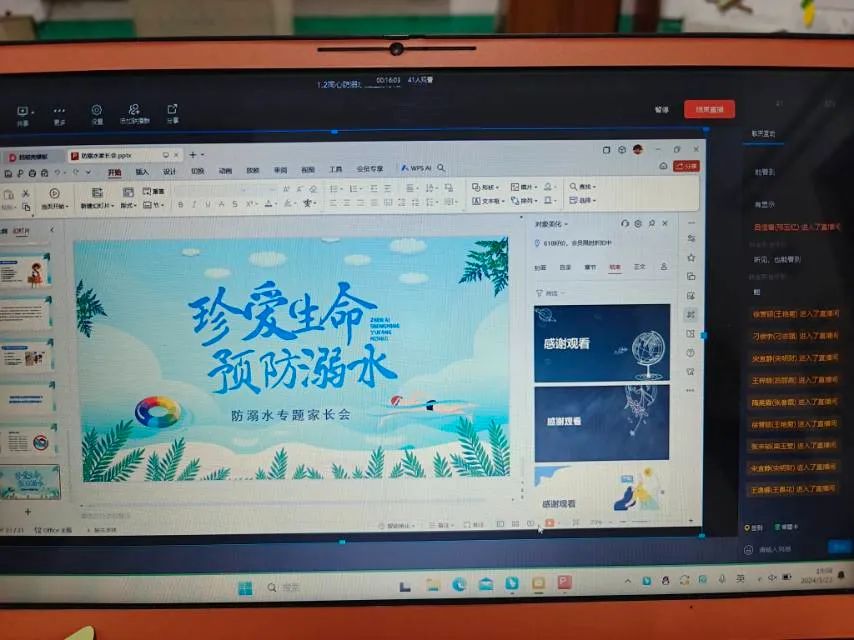The image size is (854, 640).
Task: Choose the globe 感谢观看 template
Action: click(602, 343)
